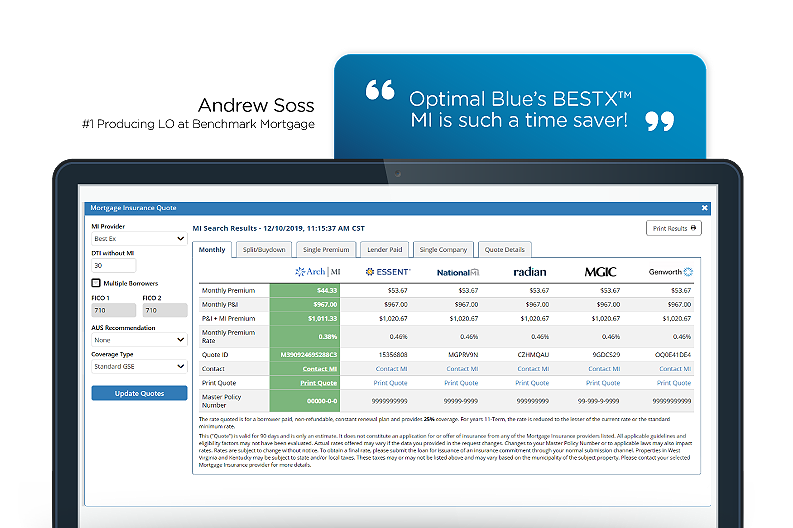Image resolution: width=793 pixels, height=528 pixels.
Task: Click the MGIC provider logo
Action: (603, 271)
